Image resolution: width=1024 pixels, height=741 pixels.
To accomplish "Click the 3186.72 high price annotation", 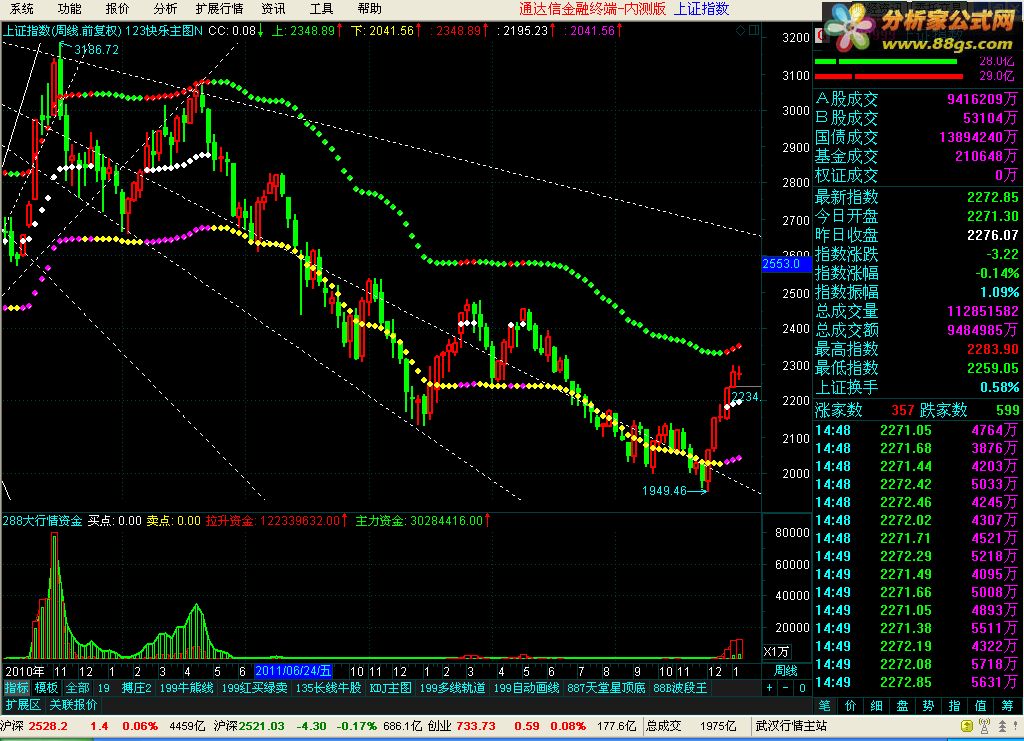I will pyautogui.click(x=96, y=50).
